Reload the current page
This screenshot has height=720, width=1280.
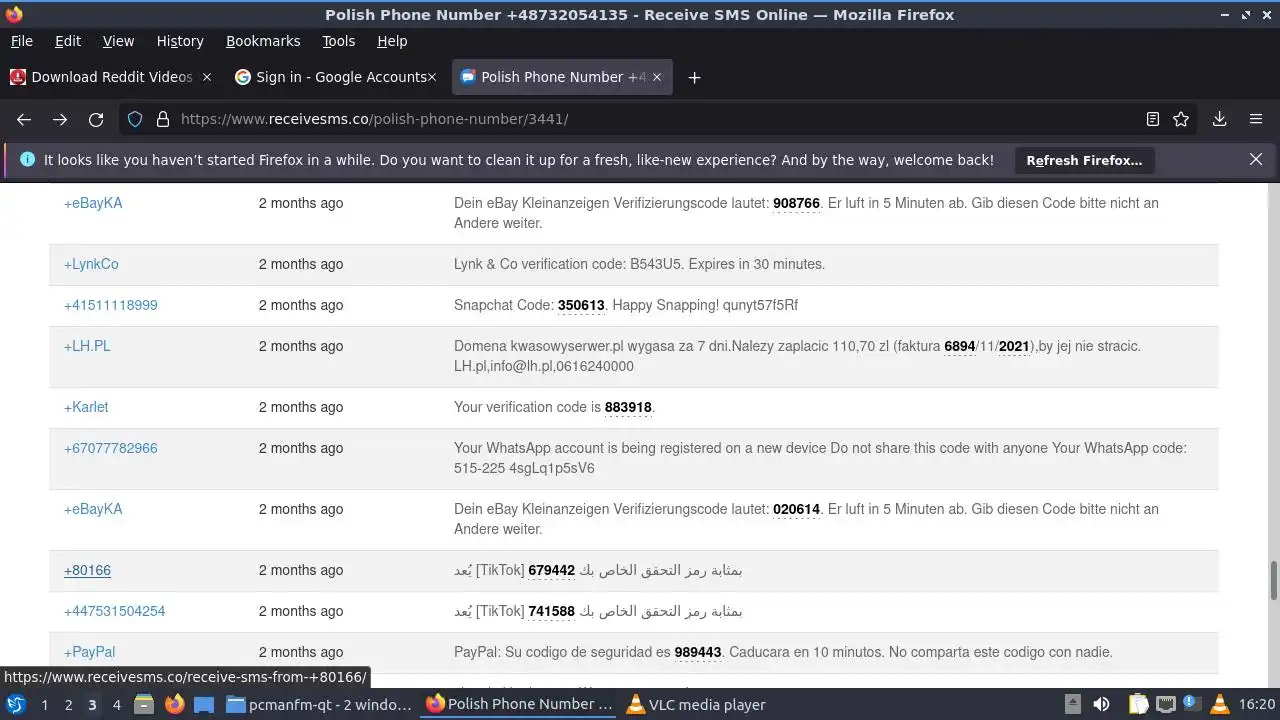(x=96, y=119)
